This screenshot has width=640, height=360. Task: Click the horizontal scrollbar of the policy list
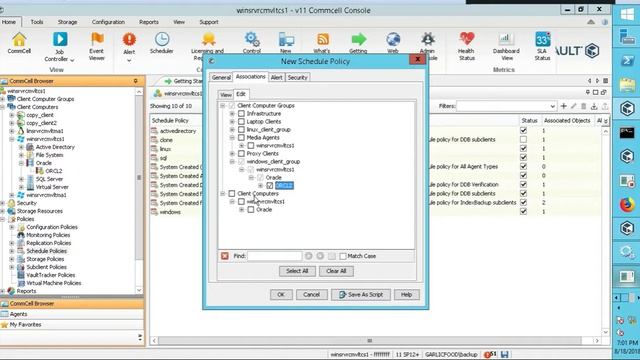point(369,340)
